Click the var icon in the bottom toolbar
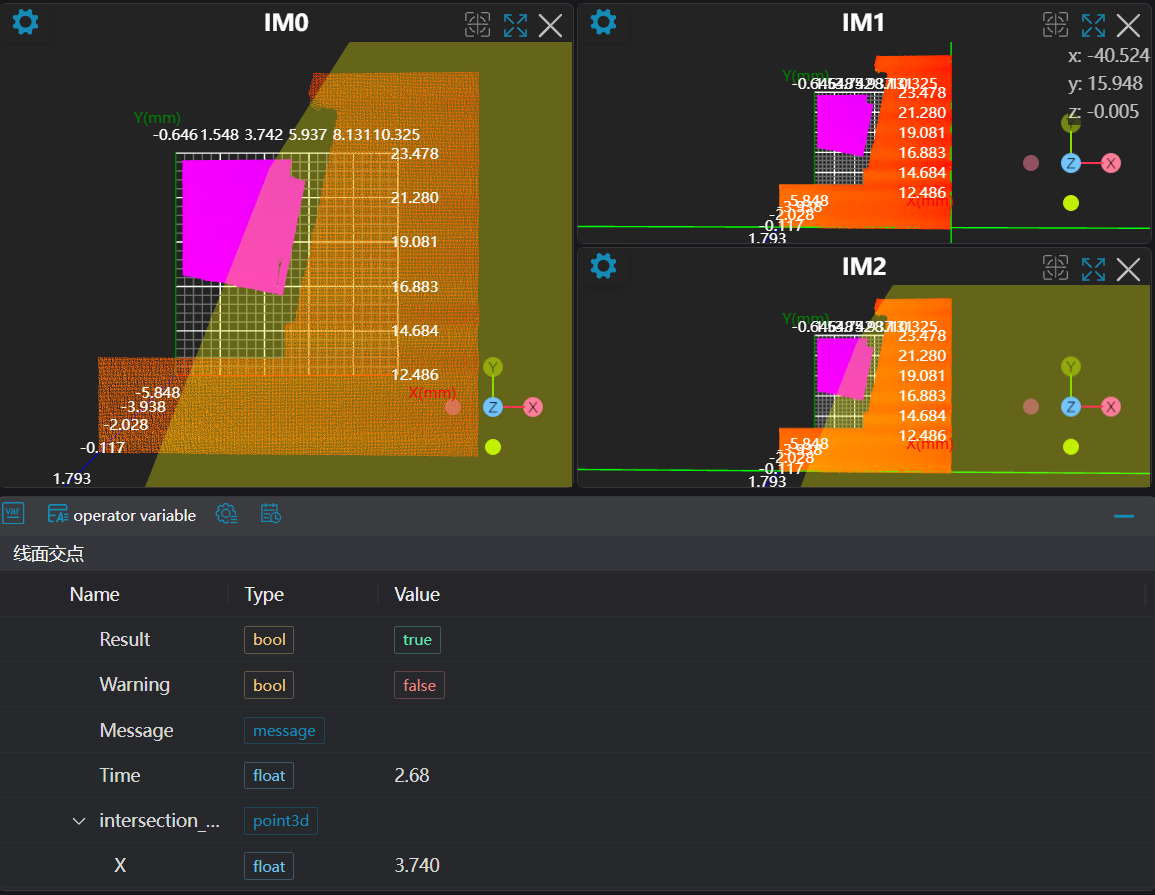Viewport: 1155px width, 895px height. coord(13,514)
